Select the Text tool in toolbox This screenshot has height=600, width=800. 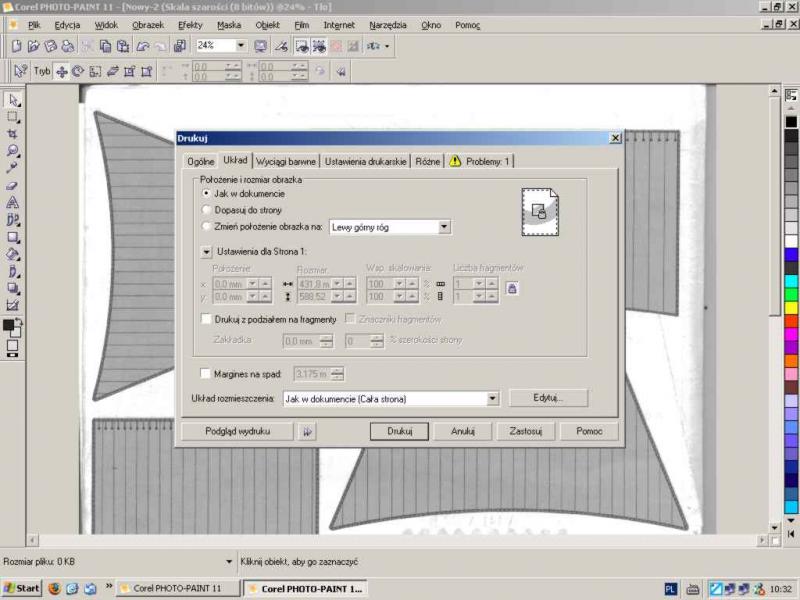pos(13,202)
